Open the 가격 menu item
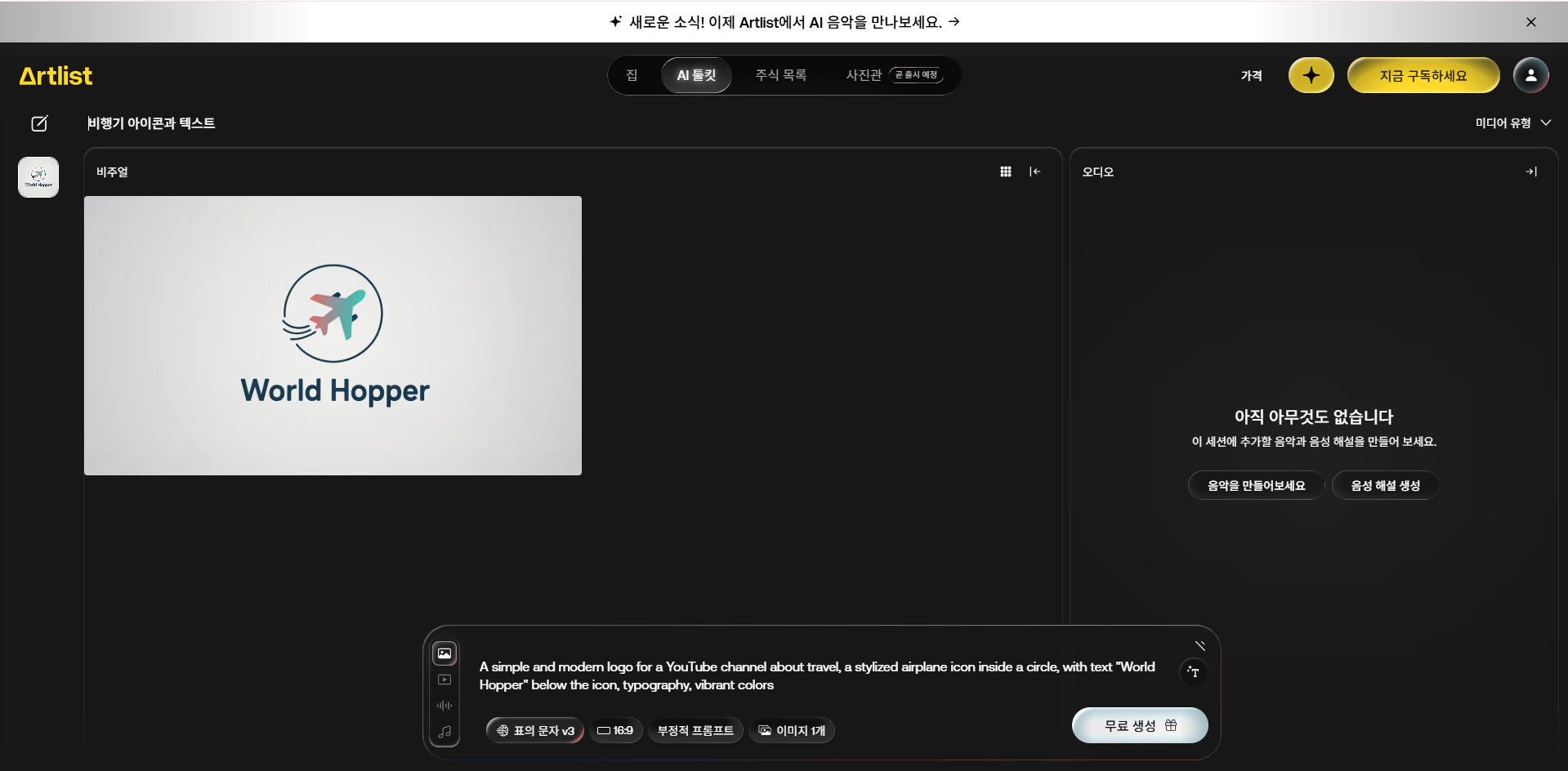1568x771 pixels. pos(1251,75)
